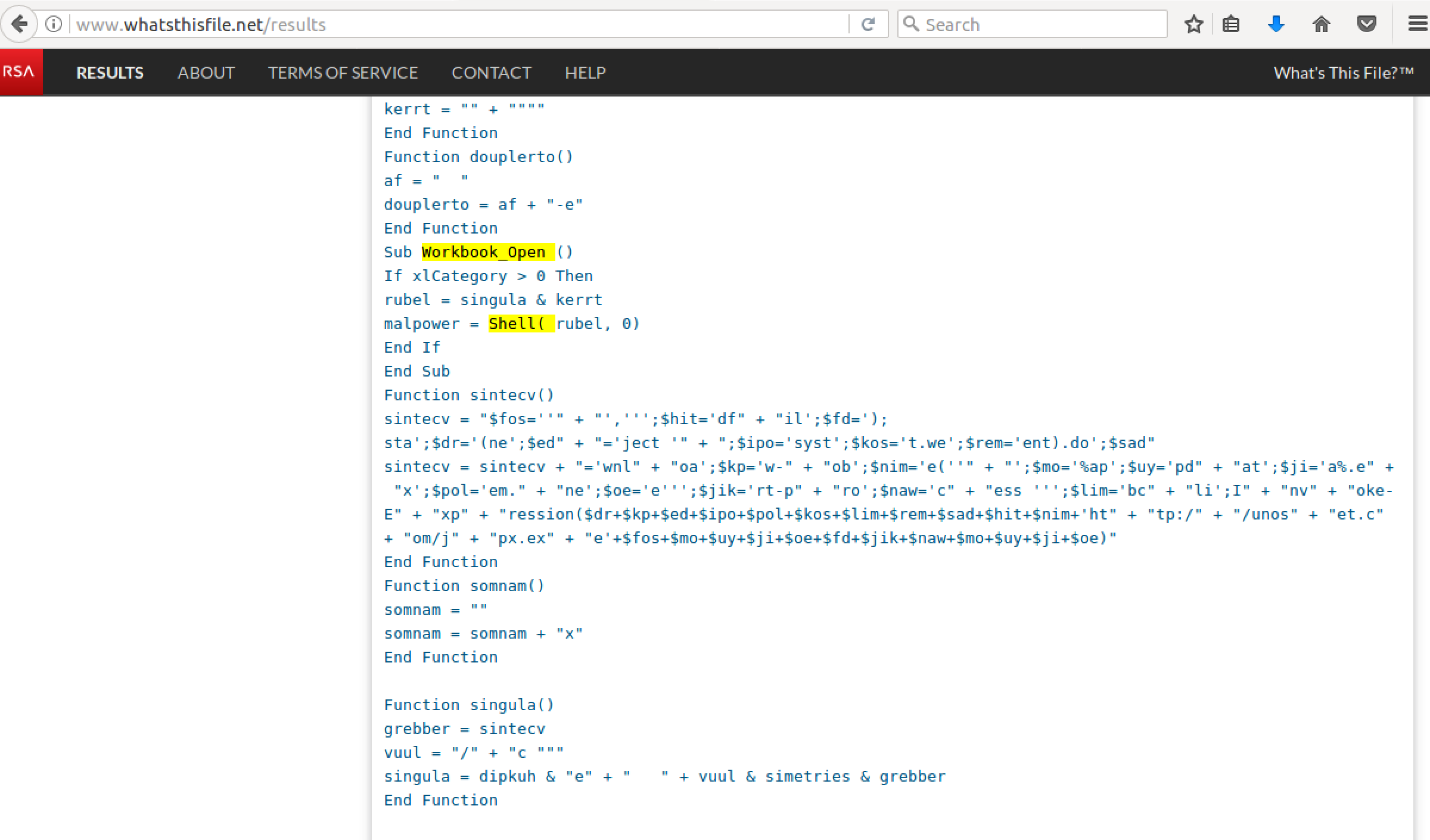Viewport: 1430px width, 840px height.
Task: Open the CONTACT page link
Action: pos(491,73)
